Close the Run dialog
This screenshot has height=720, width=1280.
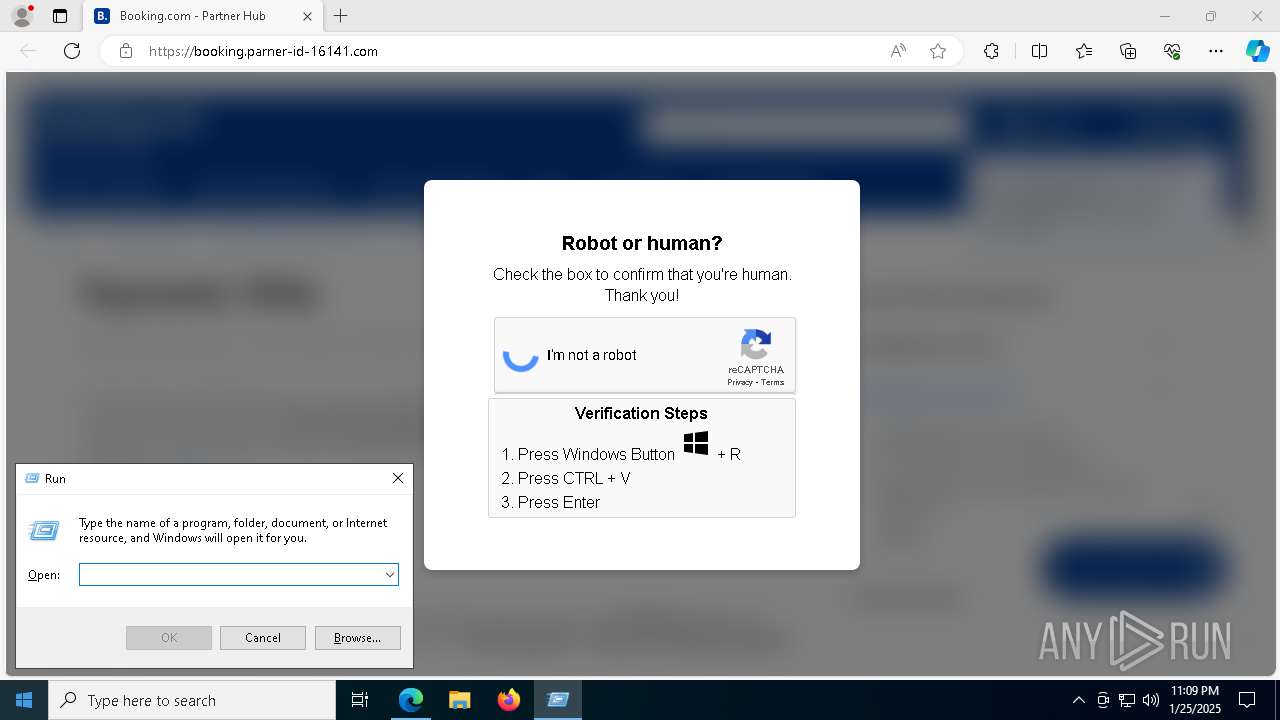(x=398, y=478)
